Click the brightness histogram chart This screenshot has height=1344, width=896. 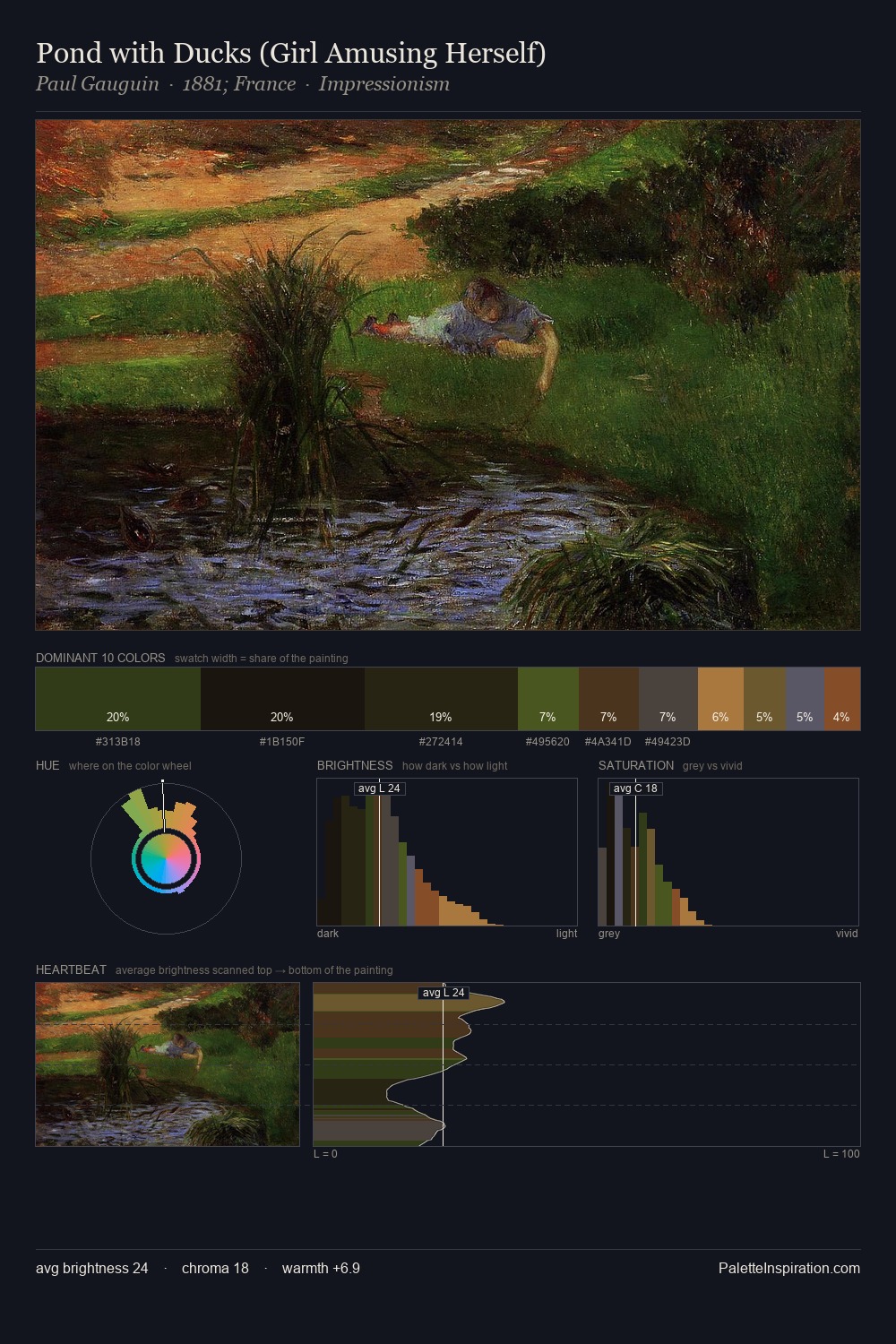point(447,852)
